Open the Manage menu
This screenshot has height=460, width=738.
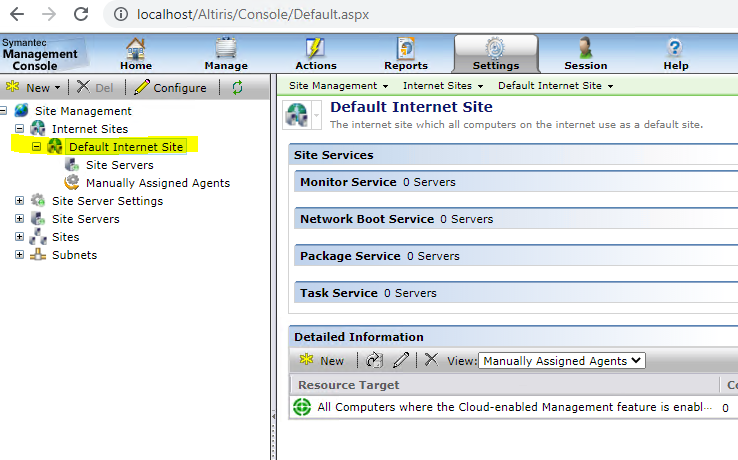(226, 54)
